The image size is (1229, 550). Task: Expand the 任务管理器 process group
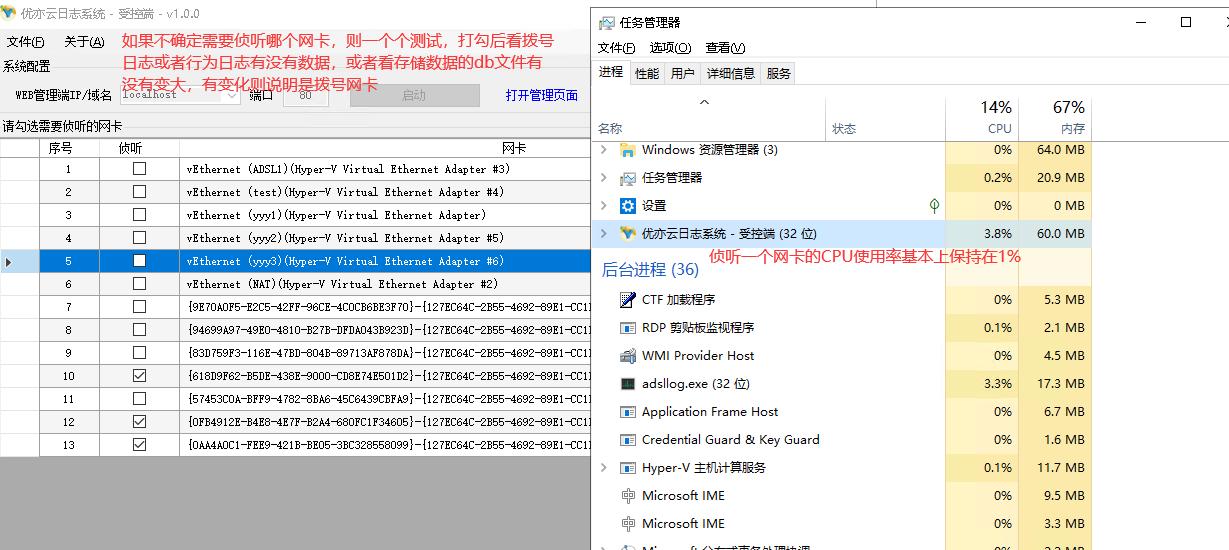603,178
